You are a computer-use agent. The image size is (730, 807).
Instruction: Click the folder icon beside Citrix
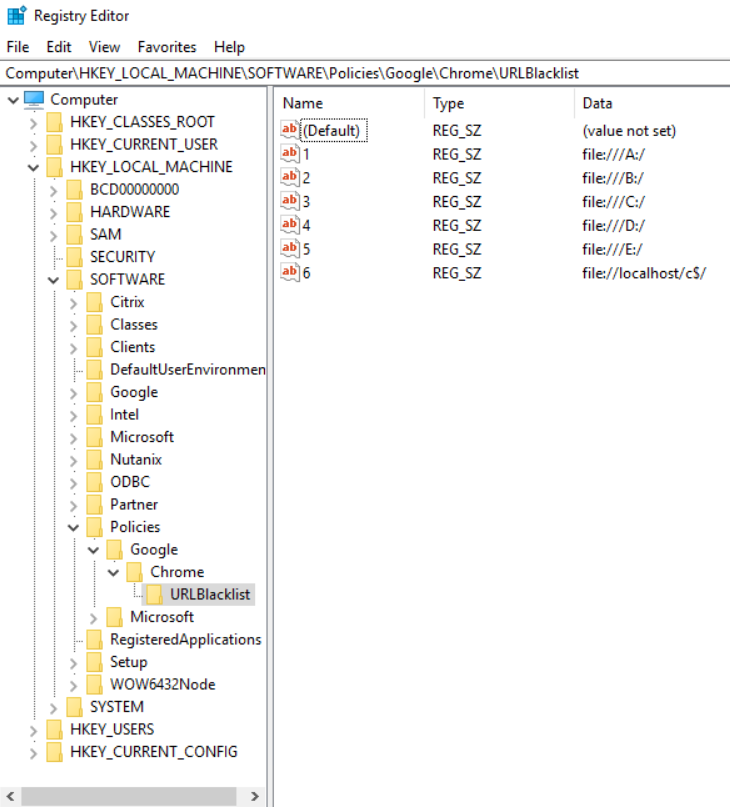click(95, 302)
